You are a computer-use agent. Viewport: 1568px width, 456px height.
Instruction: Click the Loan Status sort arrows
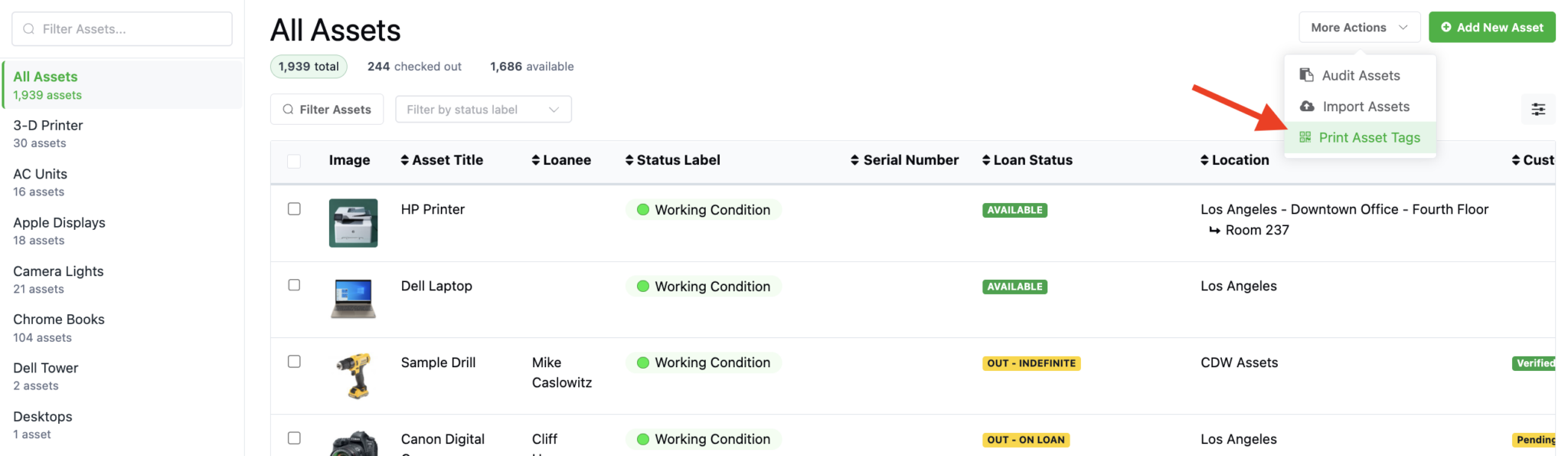pos(986,160)
